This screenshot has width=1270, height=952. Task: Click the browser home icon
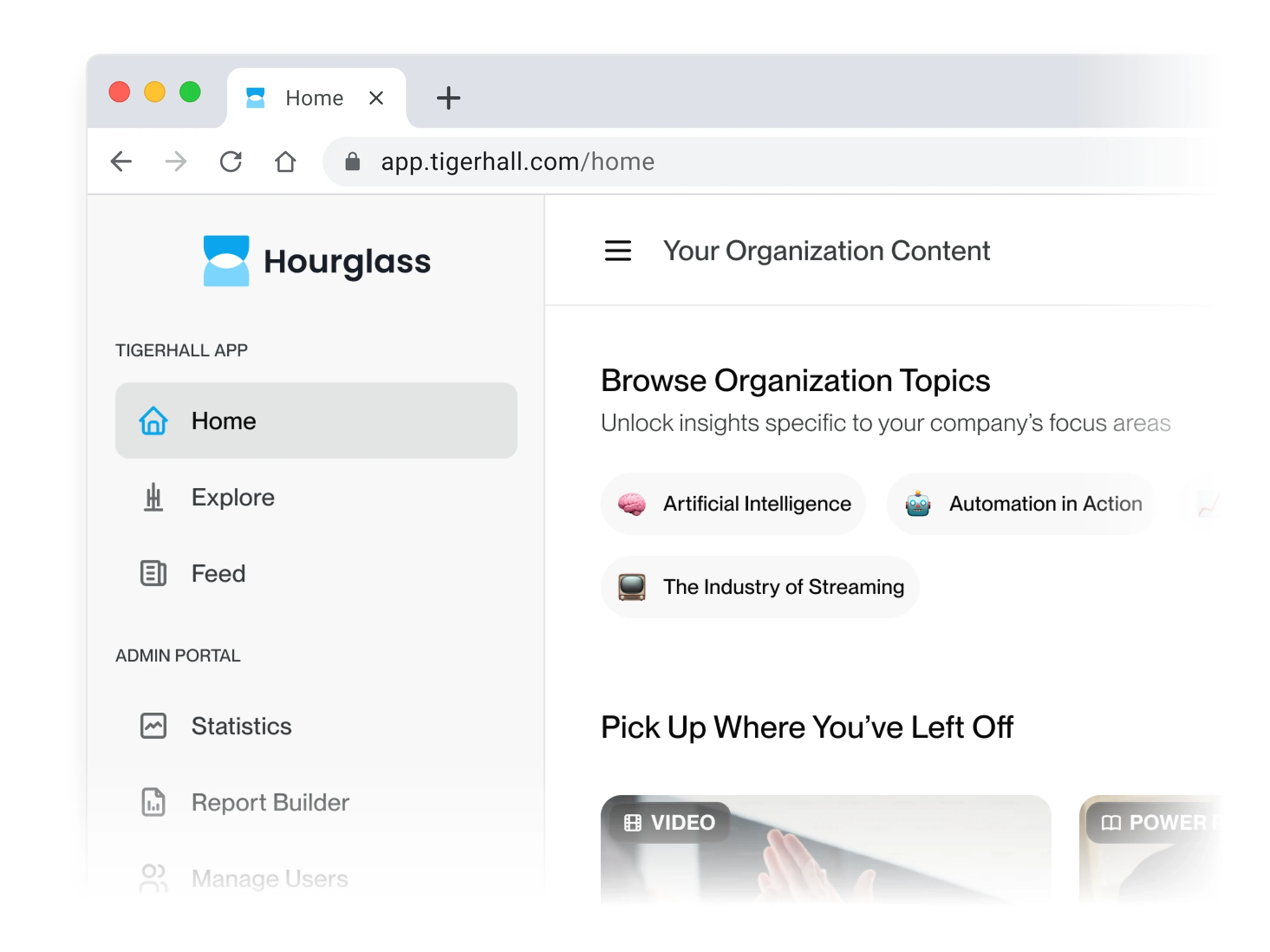click(285, 161)
